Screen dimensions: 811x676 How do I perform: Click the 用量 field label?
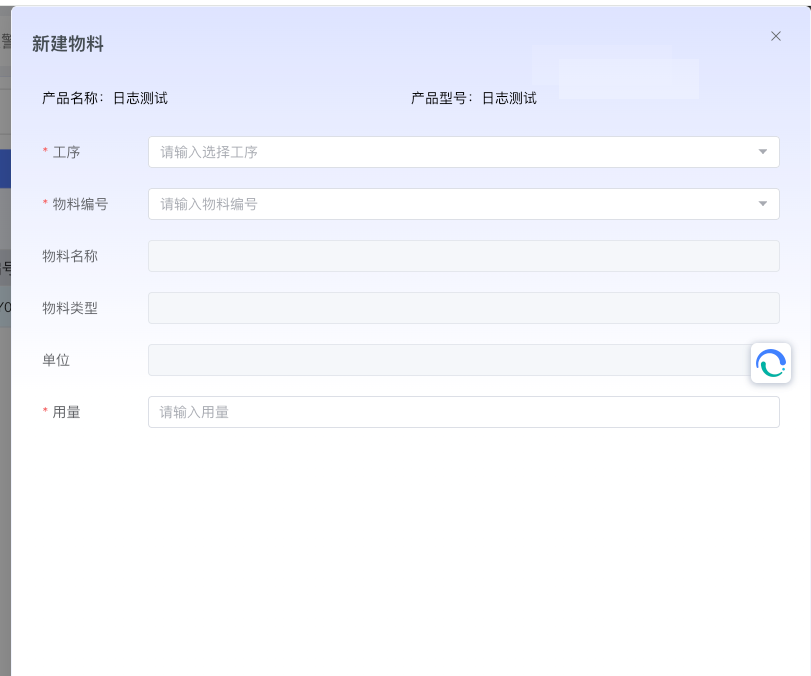click(66, 412)
